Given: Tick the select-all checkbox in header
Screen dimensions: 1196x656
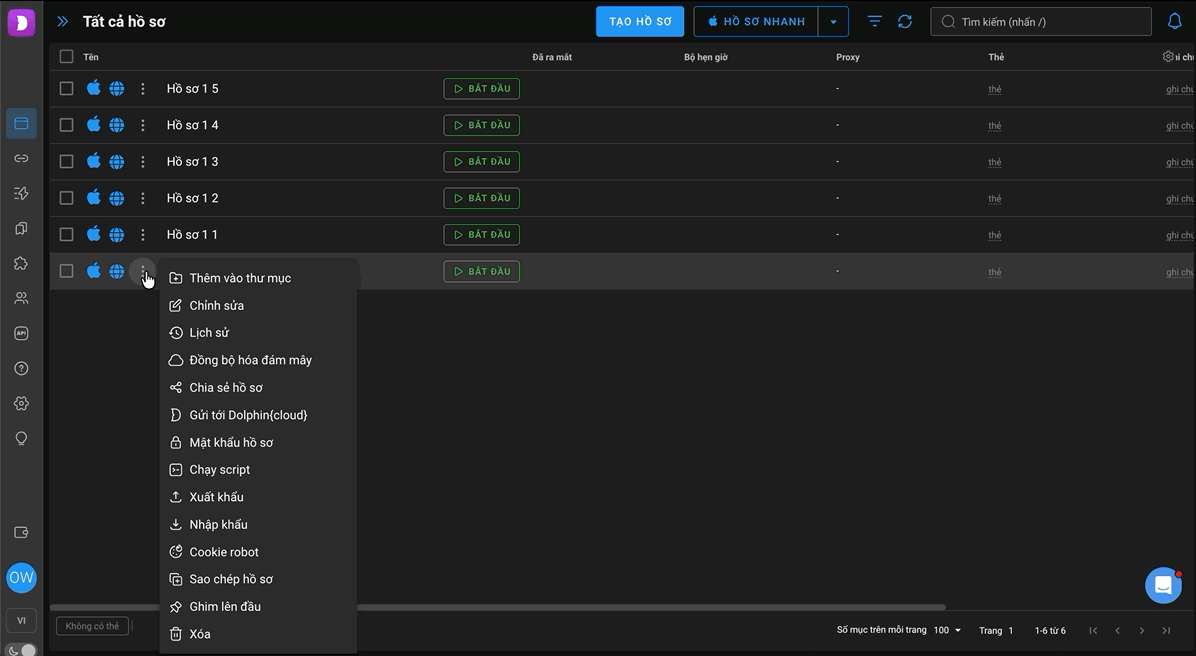Looking at the screenshot, I should 66,56.
